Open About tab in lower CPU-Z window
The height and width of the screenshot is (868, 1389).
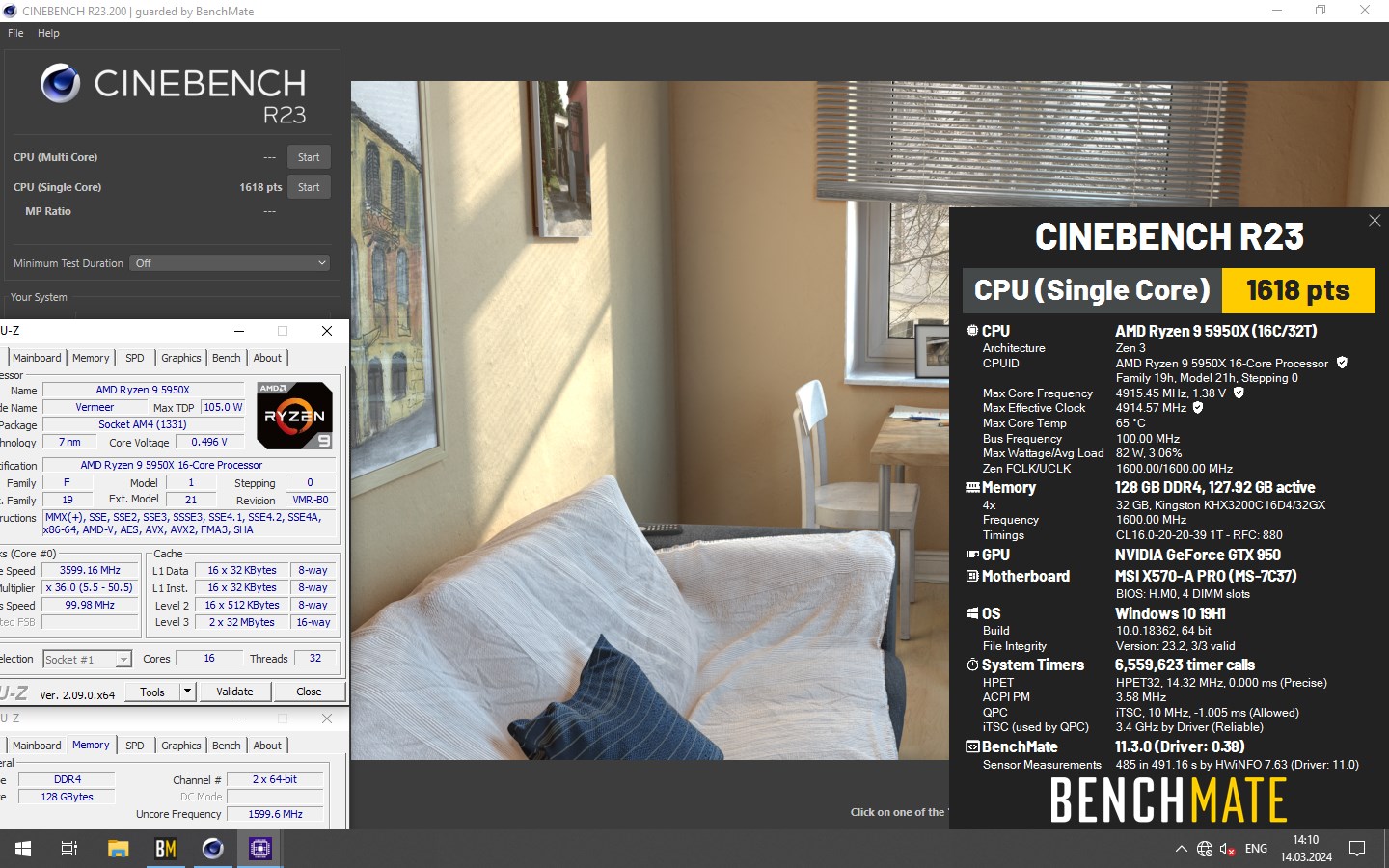[267, 746]
